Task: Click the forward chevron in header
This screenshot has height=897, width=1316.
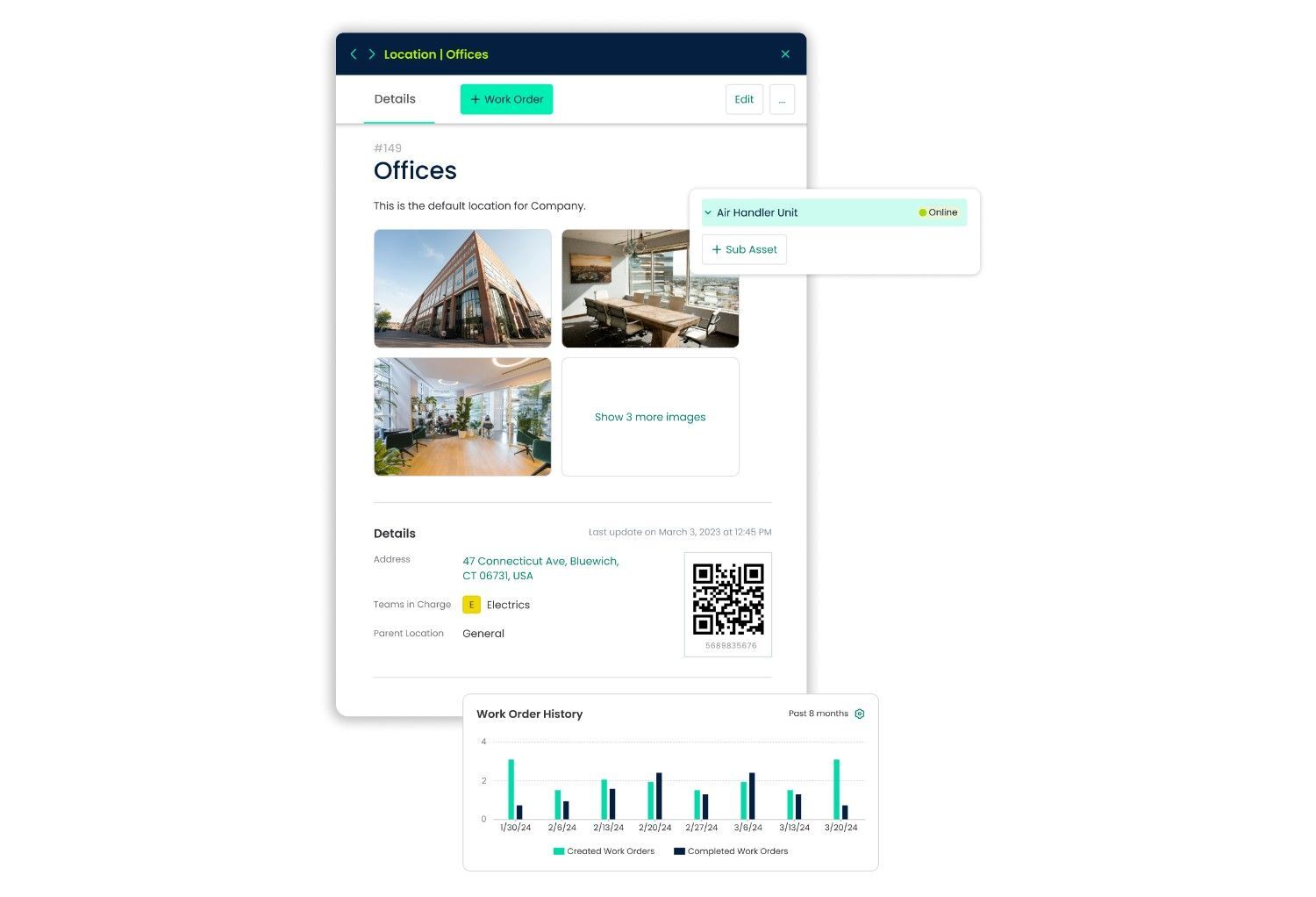Action: [372, 54]
